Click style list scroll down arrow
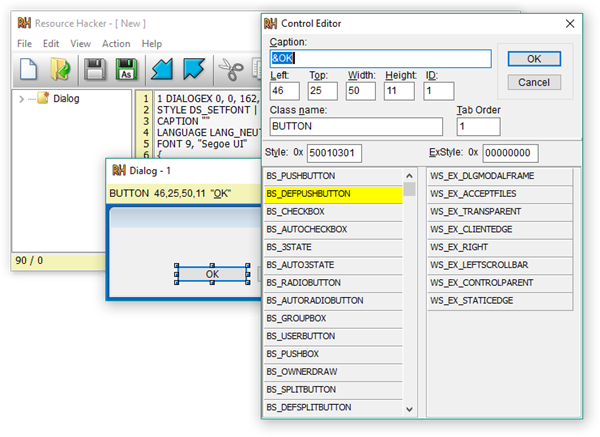The width and height of the screenshot is (600, 437). [409, 409]
